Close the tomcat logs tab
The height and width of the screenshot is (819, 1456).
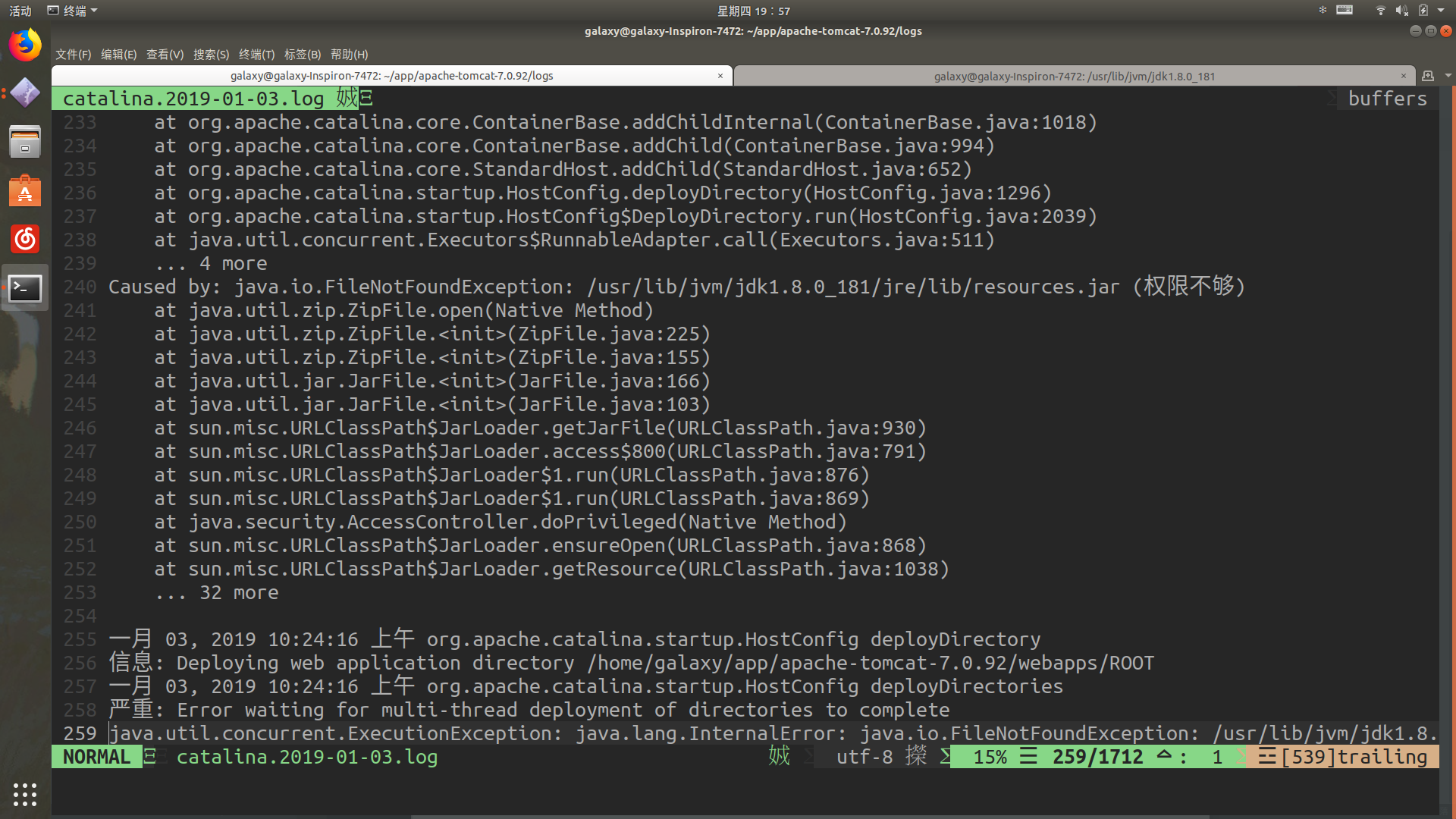click(x=720, y=76)
